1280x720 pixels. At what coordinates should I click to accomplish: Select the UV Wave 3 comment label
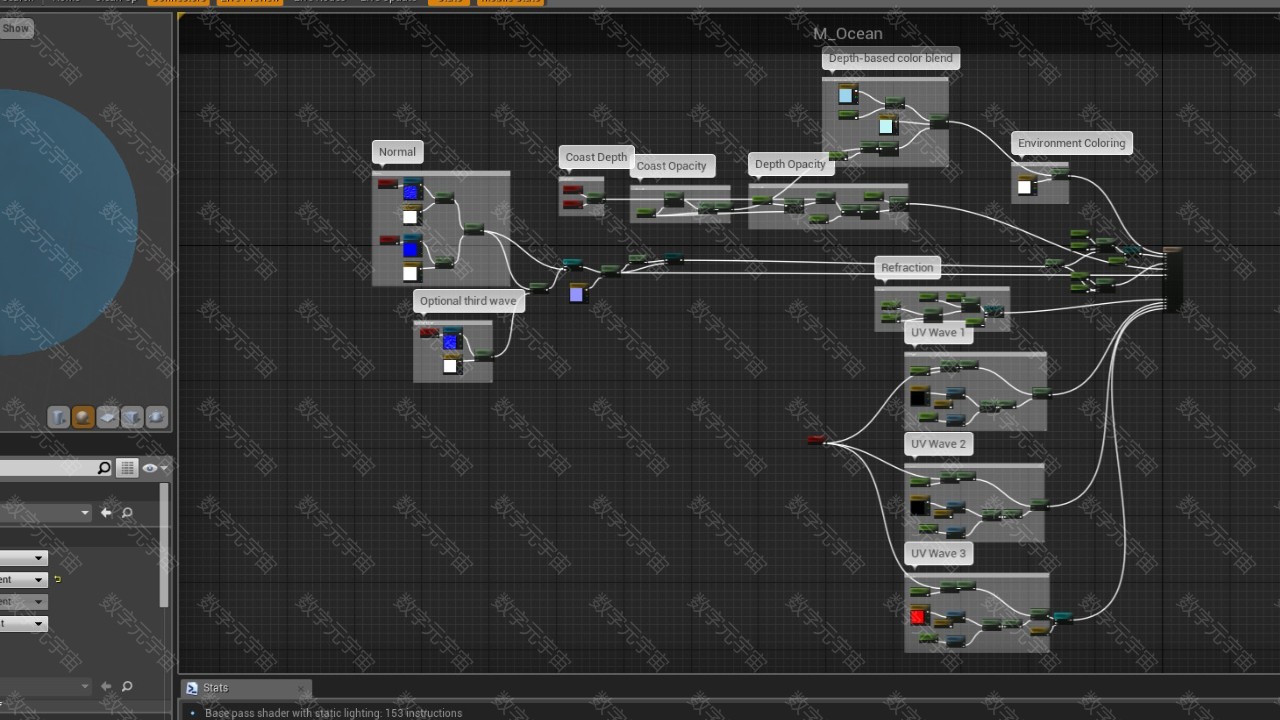938,553
